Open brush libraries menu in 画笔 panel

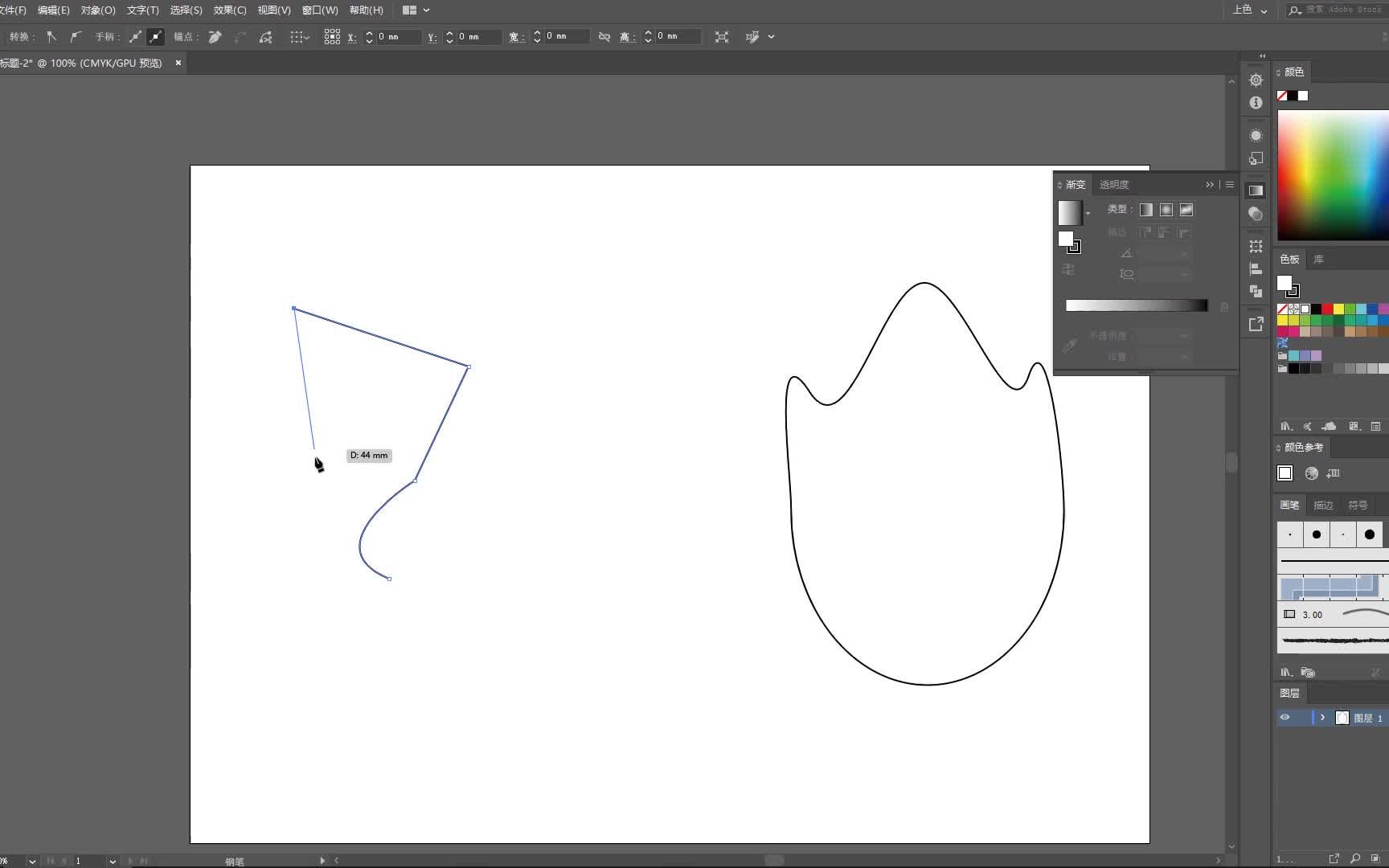(x=1286, y=672)
